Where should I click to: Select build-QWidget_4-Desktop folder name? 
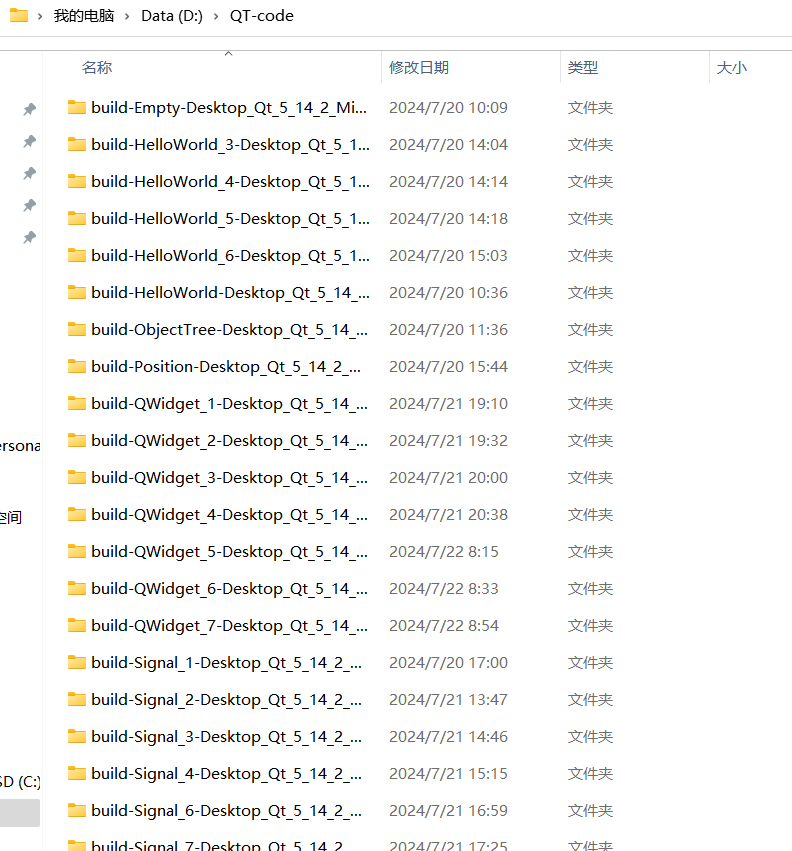pyautogui.click(x=230, y=514)
